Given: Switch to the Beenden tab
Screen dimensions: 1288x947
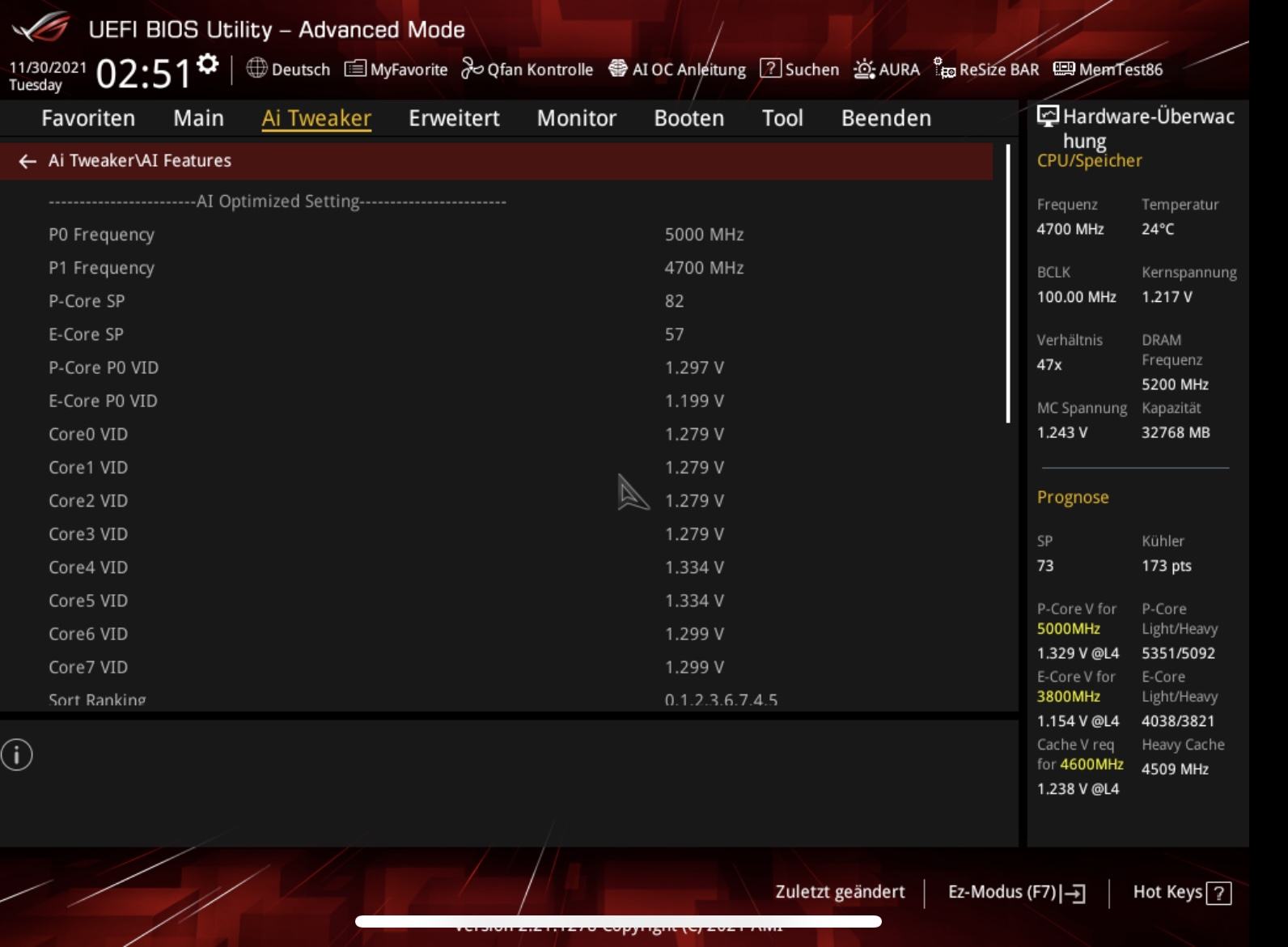Looking at the screenshot, I should click(x=886, y=118).
